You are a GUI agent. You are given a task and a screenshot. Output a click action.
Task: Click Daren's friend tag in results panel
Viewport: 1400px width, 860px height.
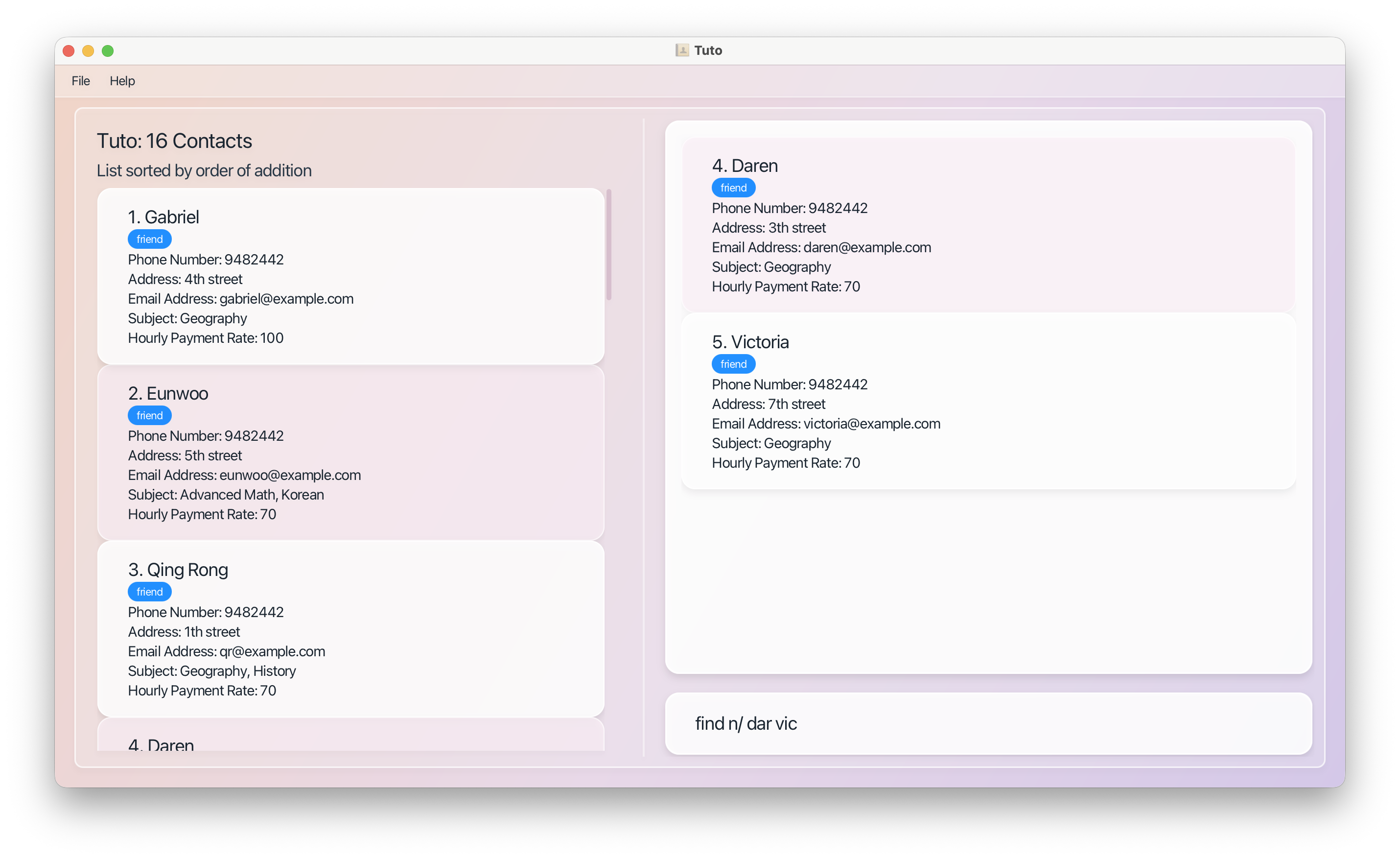click(733, 188)
